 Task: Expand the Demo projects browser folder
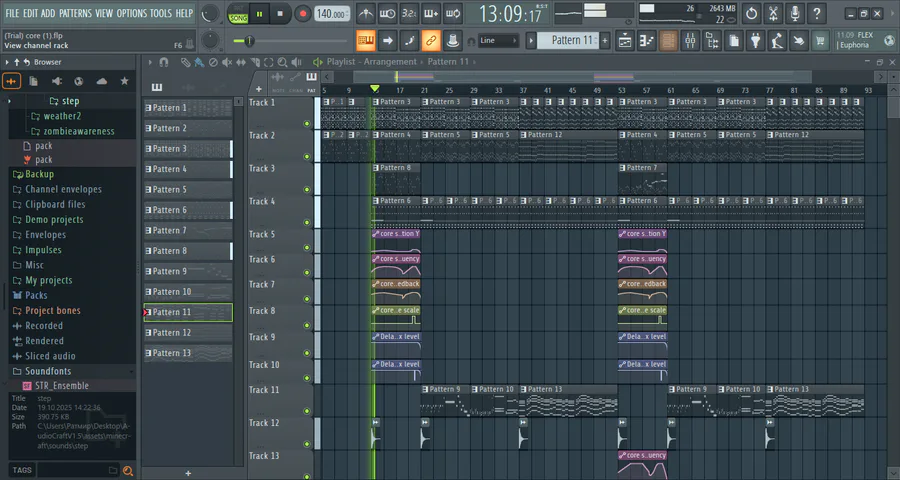54,219
